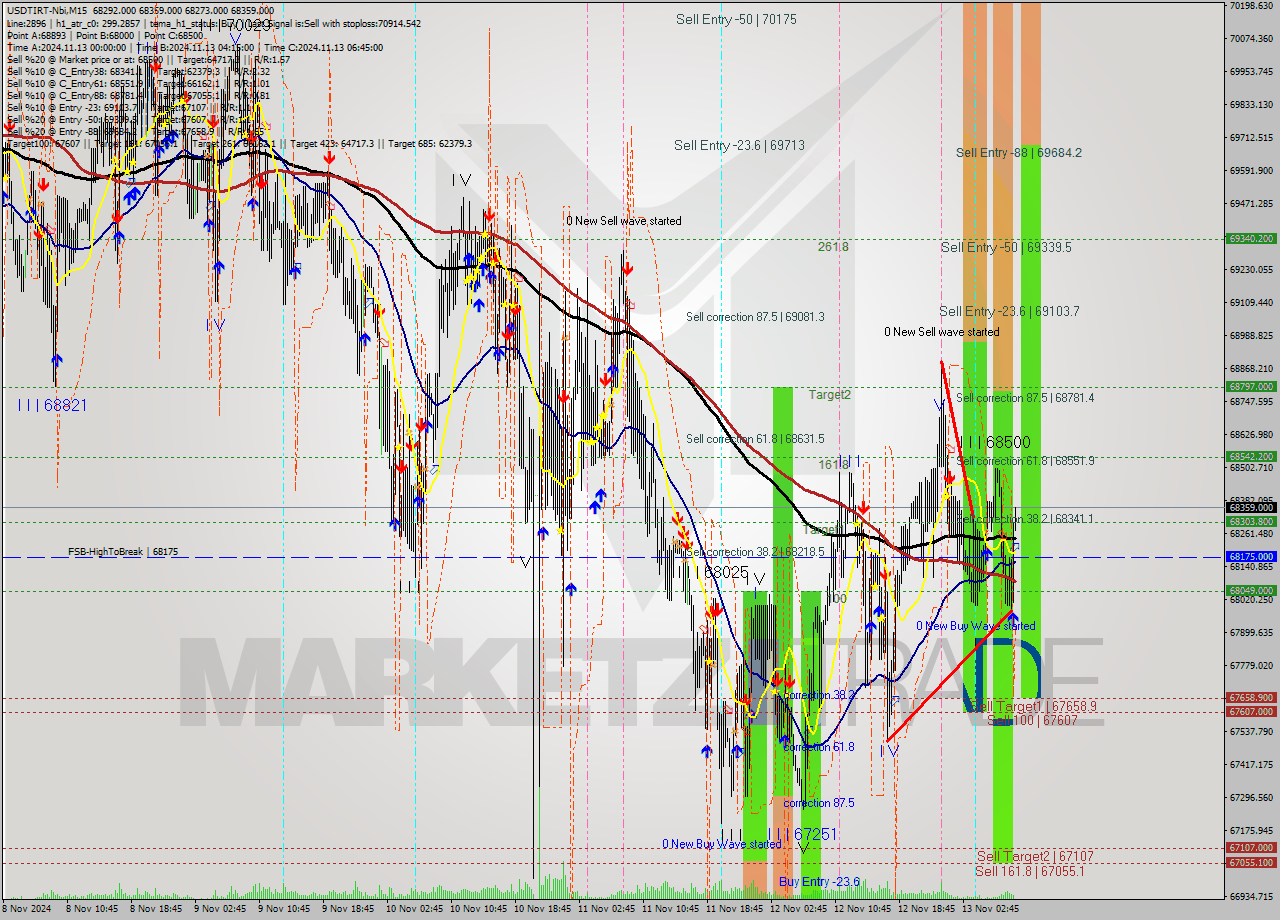Select red 67107.000 price tag
The height and width of the screenshot is (920, 1280).
pyautogui.click(x=1250, y=847)
